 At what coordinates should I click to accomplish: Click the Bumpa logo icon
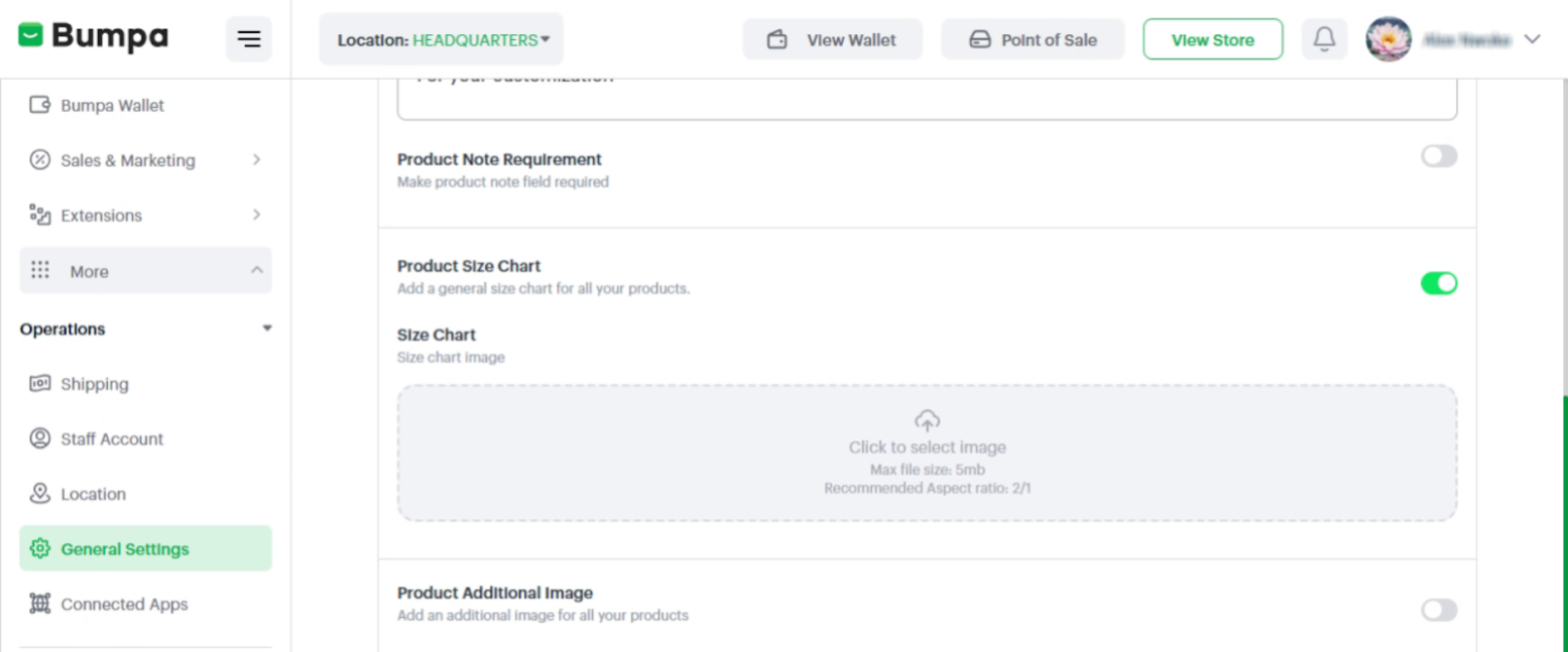point(31,37)
